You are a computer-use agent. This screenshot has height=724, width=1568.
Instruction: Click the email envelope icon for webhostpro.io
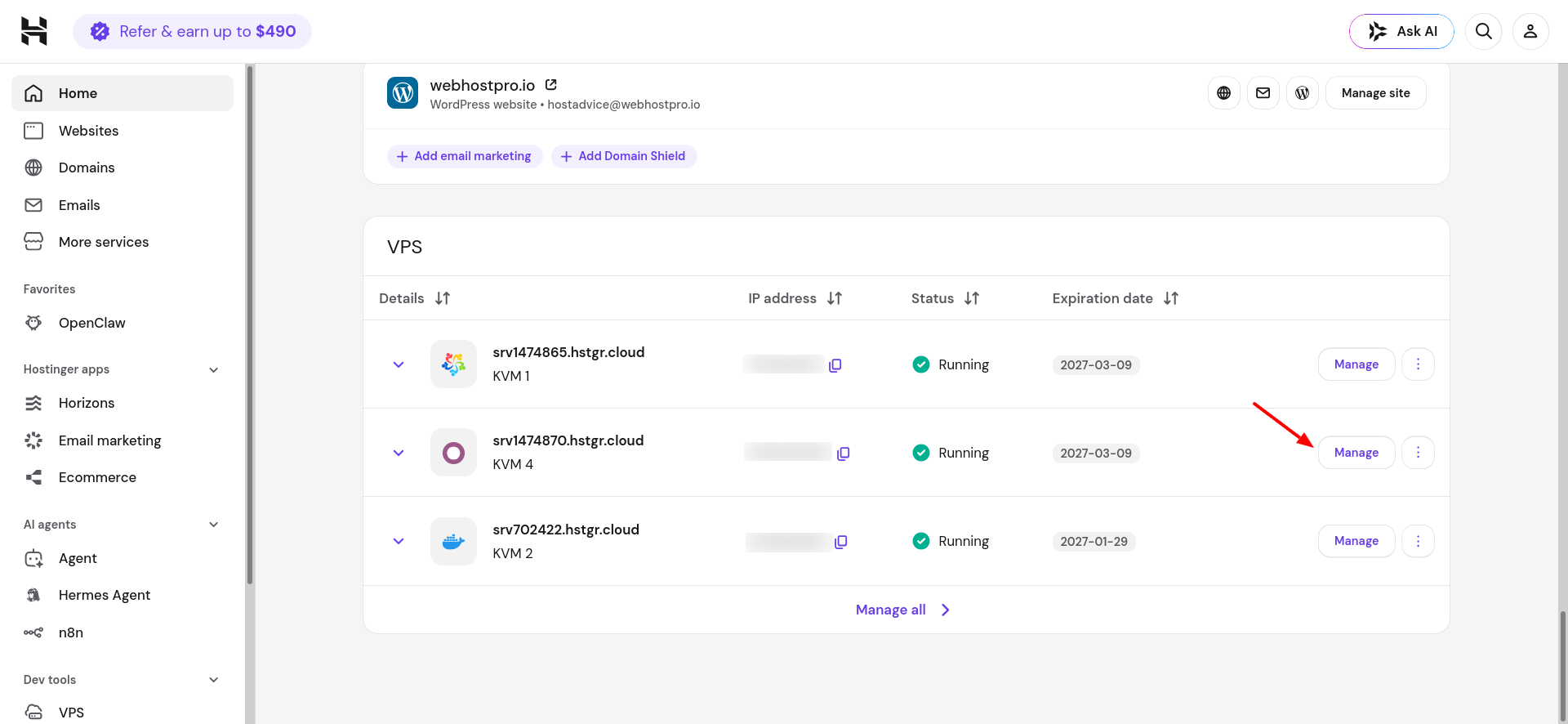pos(1263,93)
